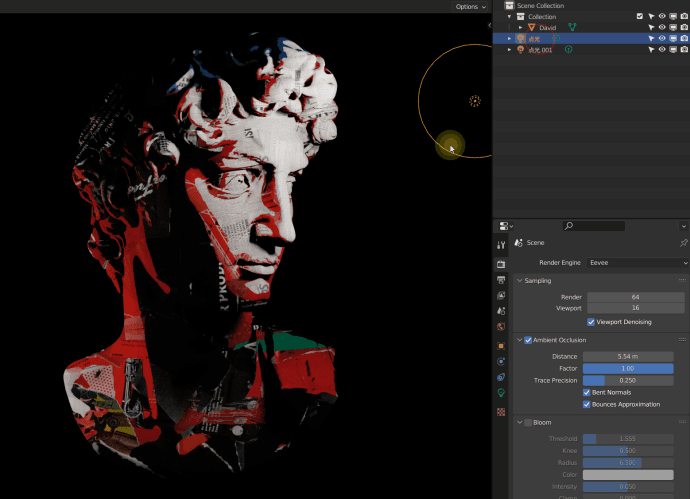Select David in the outliner
Screen dimensions: 690x499
tap(547, 28)
